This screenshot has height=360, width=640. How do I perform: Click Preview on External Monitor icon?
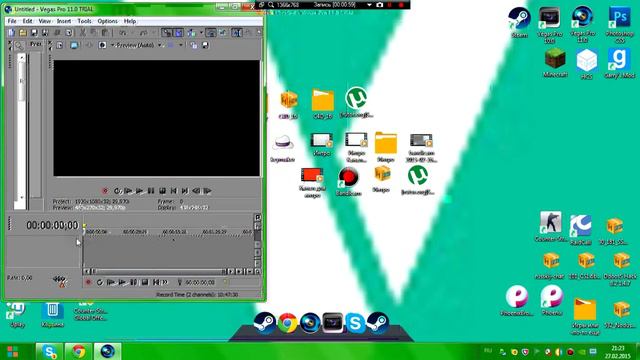click(x=74, y=45)
